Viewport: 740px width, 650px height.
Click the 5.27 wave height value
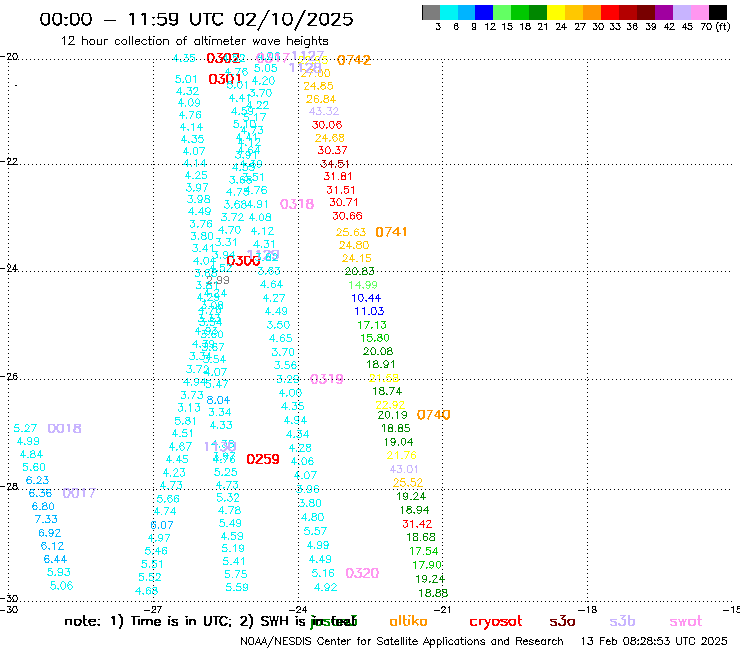(x=25, y=428)
